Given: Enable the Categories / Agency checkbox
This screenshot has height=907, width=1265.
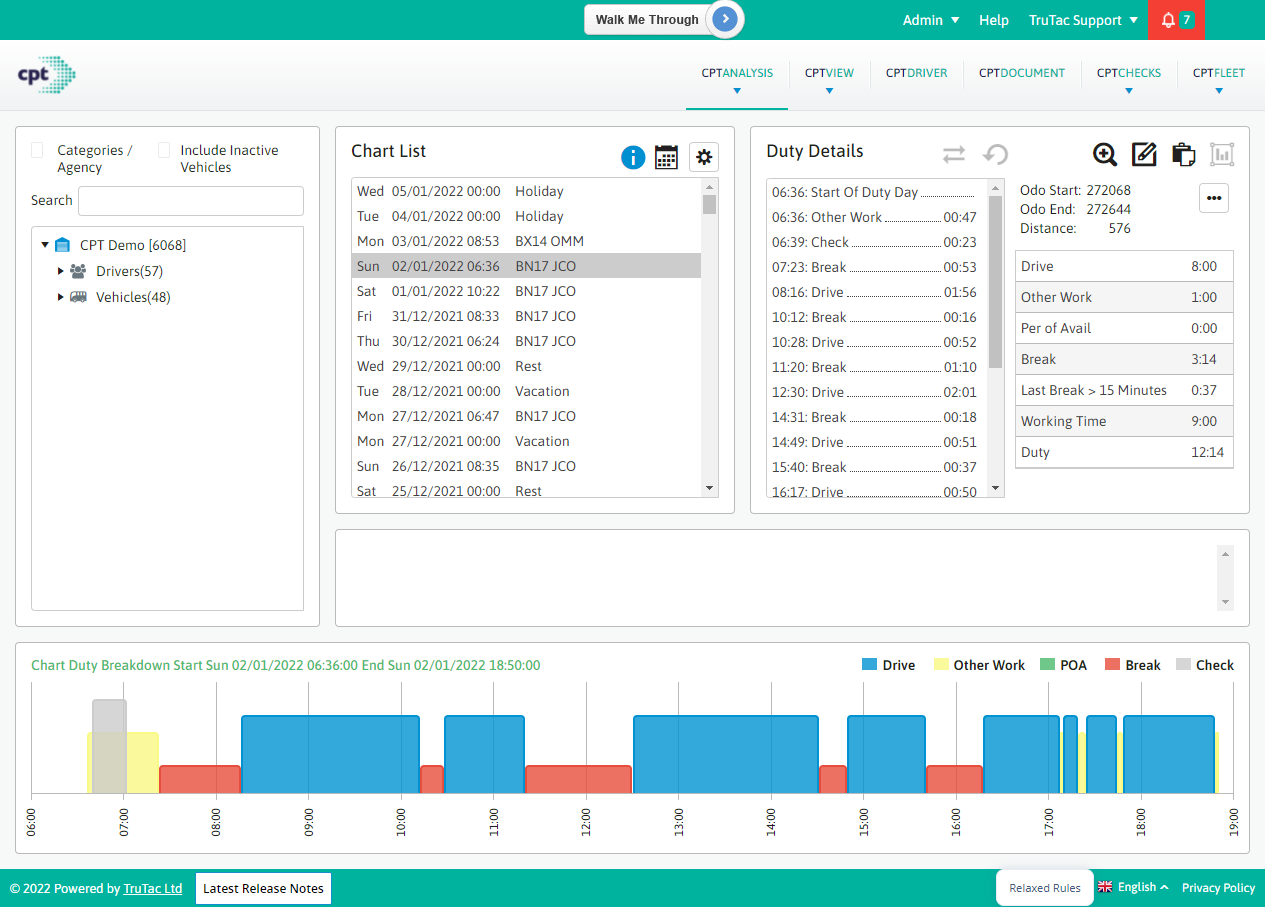Looking at the screenshot, I should pos(37,150).
